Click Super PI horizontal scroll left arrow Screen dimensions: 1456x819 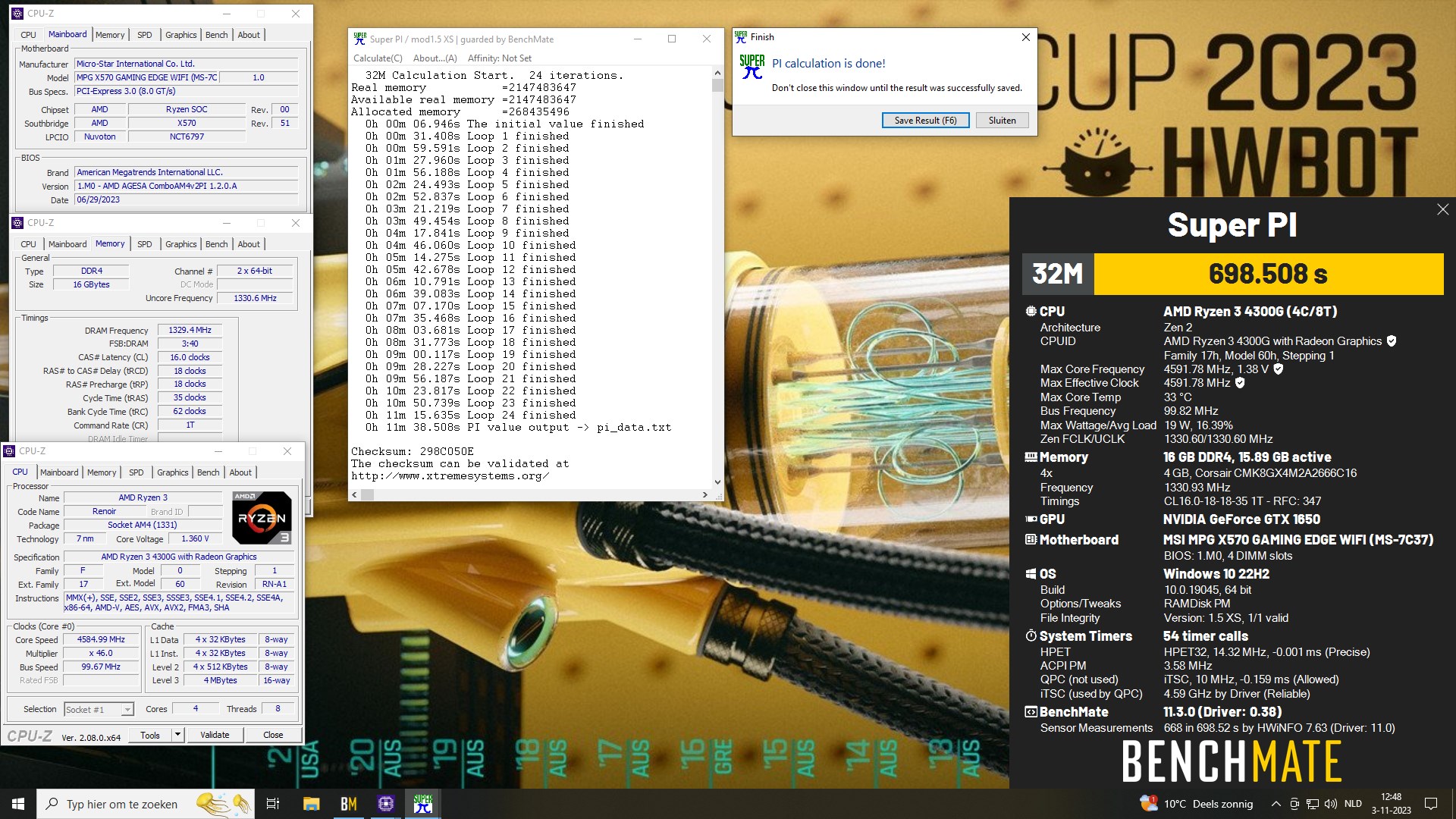[x=355, y=494]
